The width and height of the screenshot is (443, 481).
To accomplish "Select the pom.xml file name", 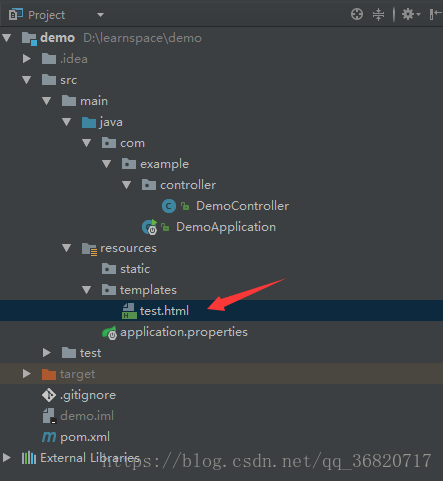I will coord(85,437).
